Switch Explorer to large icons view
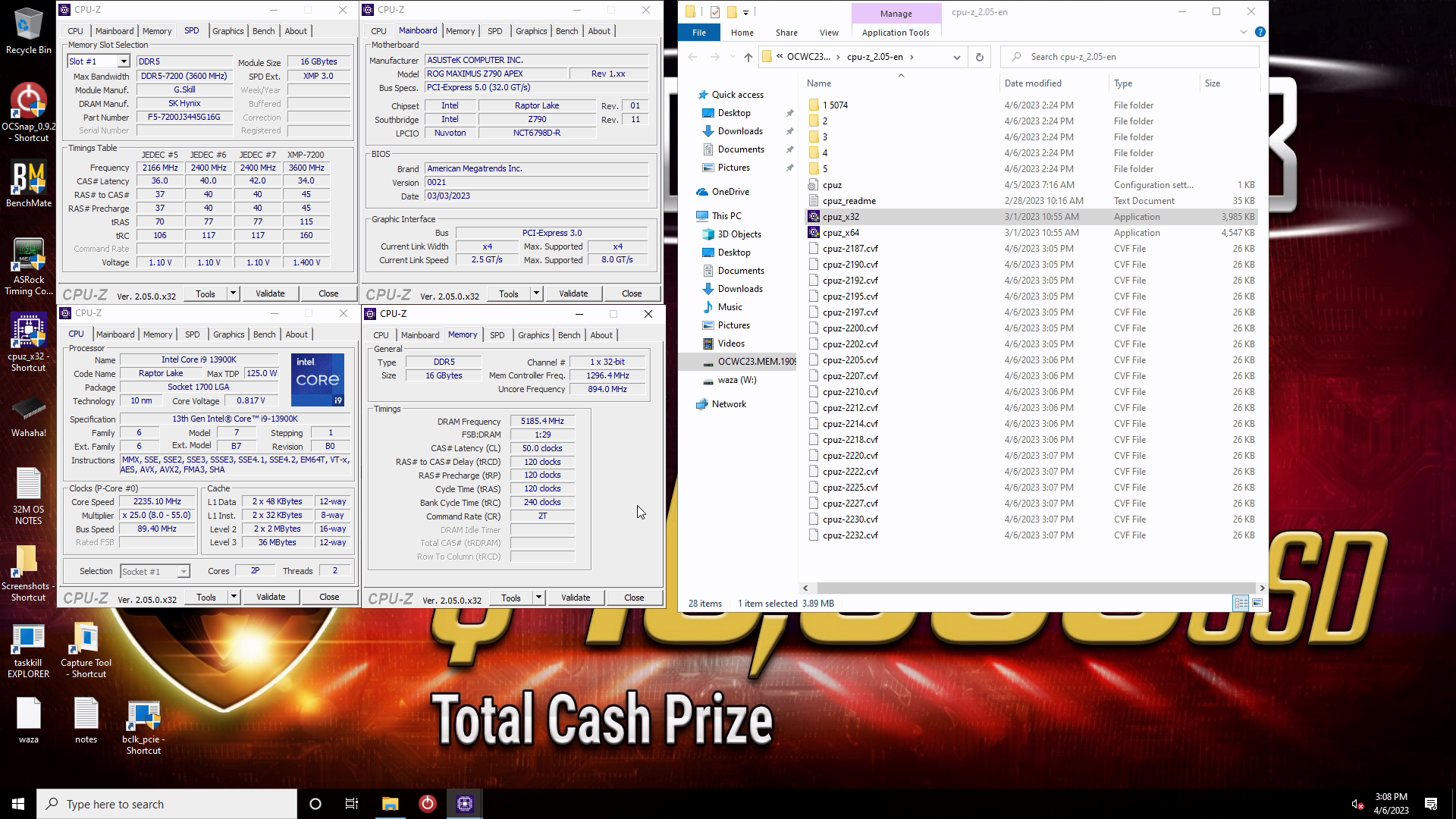1456x819 pixels. coord(1257,603)
